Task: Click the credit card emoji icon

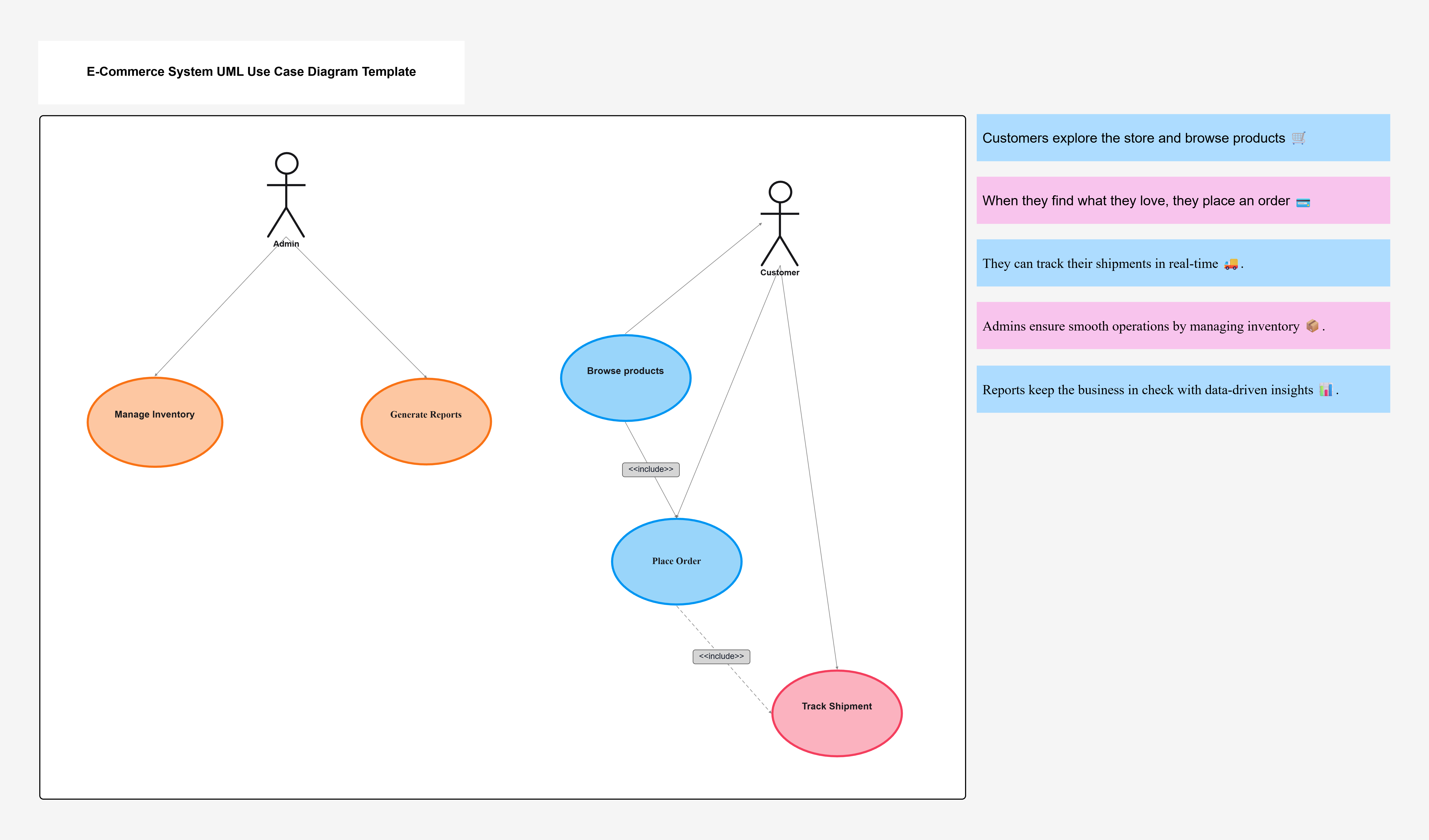Action: point(1303,202)
